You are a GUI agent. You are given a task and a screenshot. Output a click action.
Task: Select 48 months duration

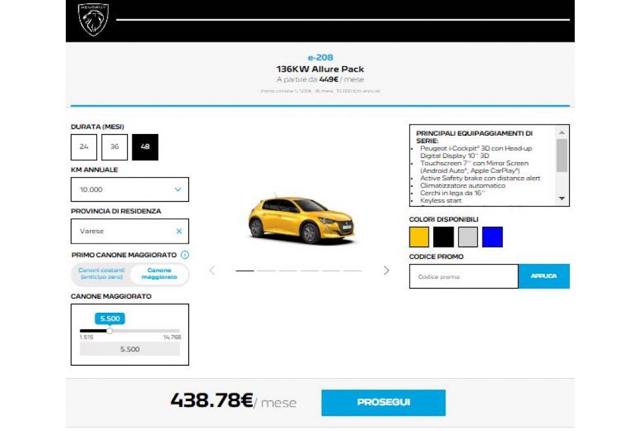[x=145, y=147]
